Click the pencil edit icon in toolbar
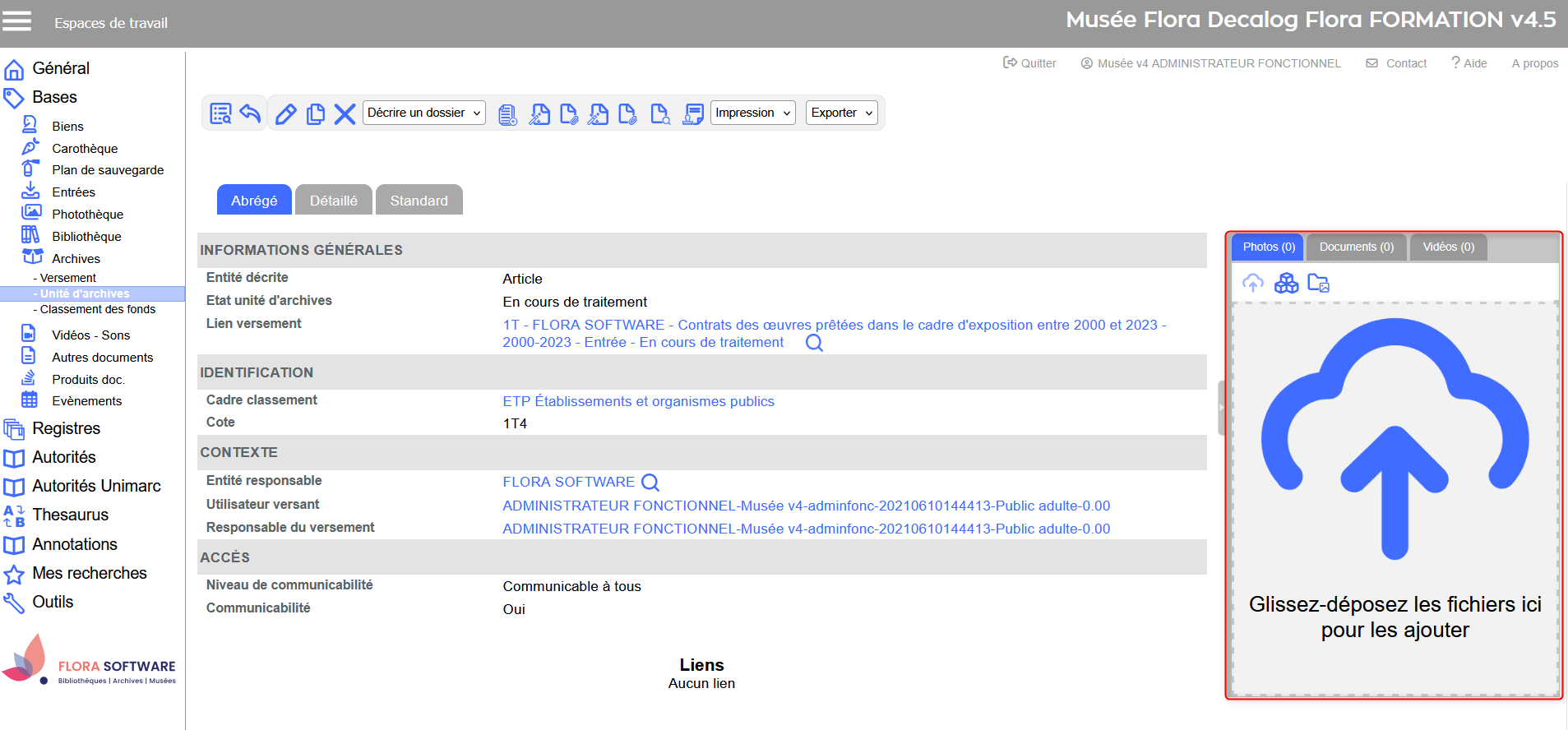1568x730 pixels. click(x=285, y=113)
